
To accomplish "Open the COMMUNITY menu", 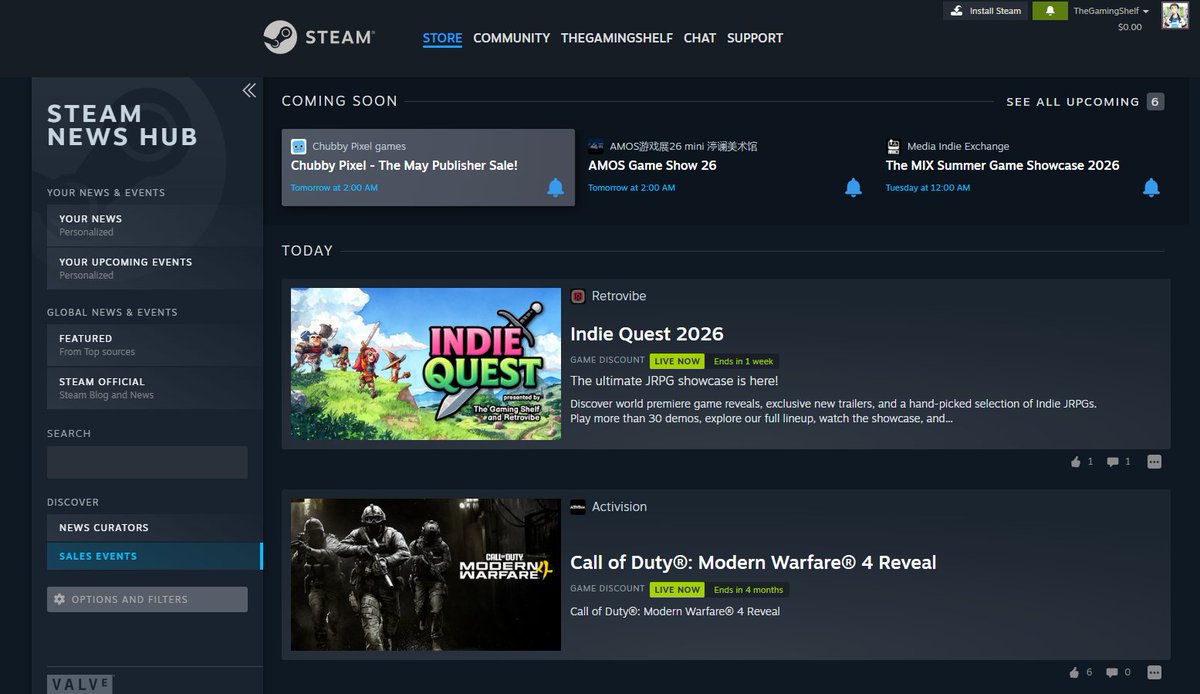I will pyautogui.click(x=511, y=38).
